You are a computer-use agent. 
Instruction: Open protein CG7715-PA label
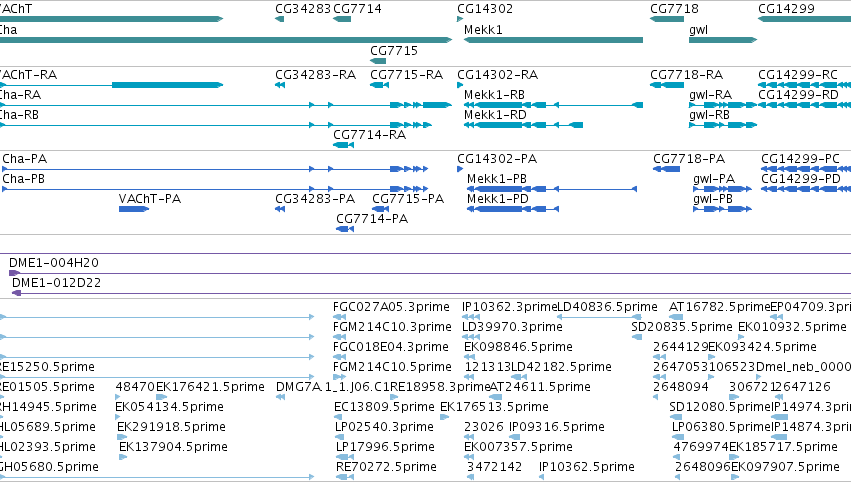tap(408, 199)
